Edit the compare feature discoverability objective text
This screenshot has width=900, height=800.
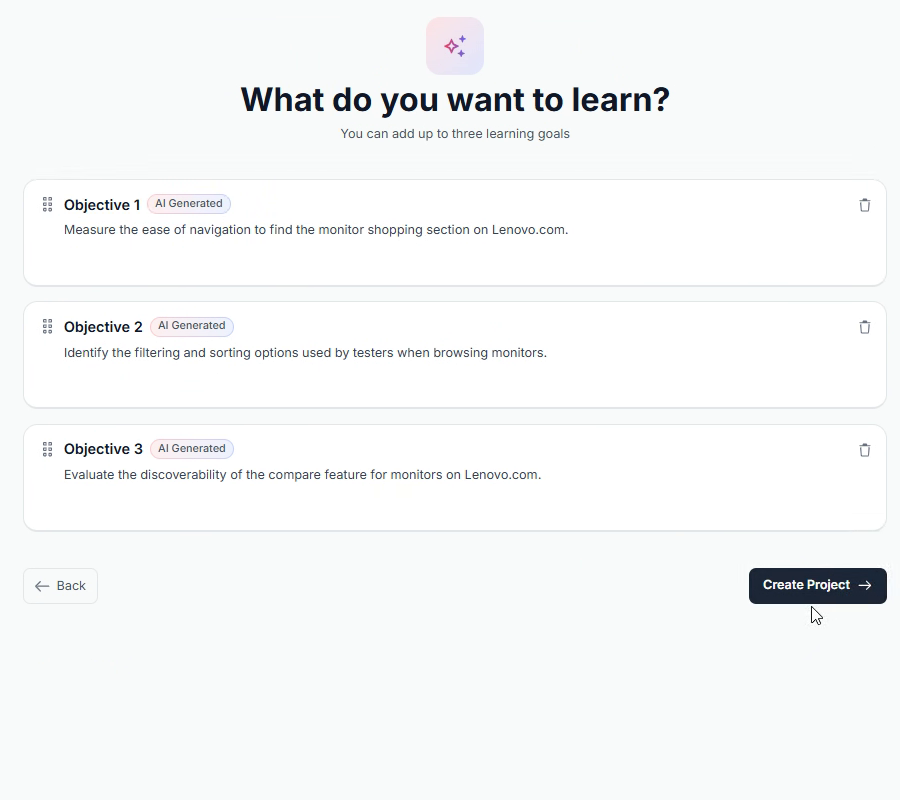pos(302,475)
